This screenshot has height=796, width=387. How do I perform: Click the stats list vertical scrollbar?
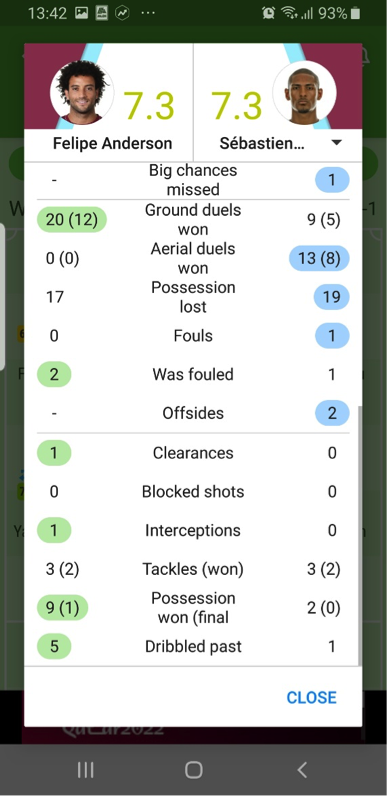click(360, 536)
